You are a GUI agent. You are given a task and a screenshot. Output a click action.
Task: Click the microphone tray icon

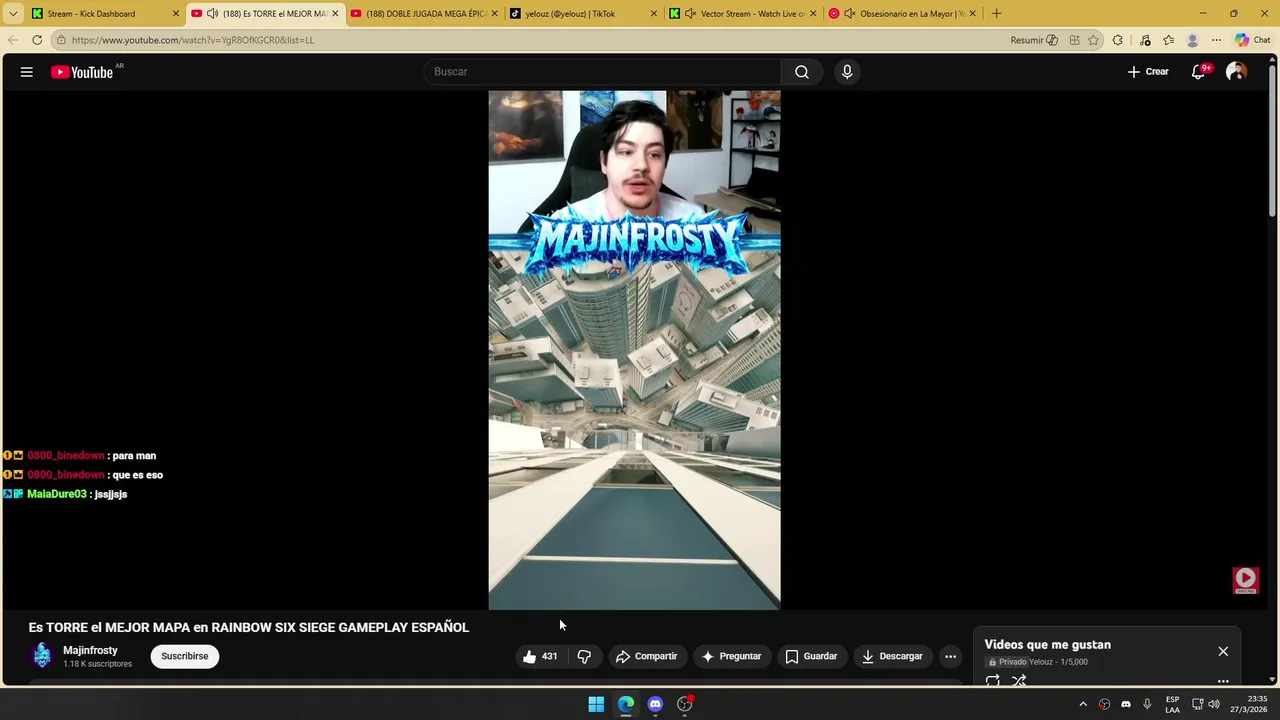point(1147,704)
